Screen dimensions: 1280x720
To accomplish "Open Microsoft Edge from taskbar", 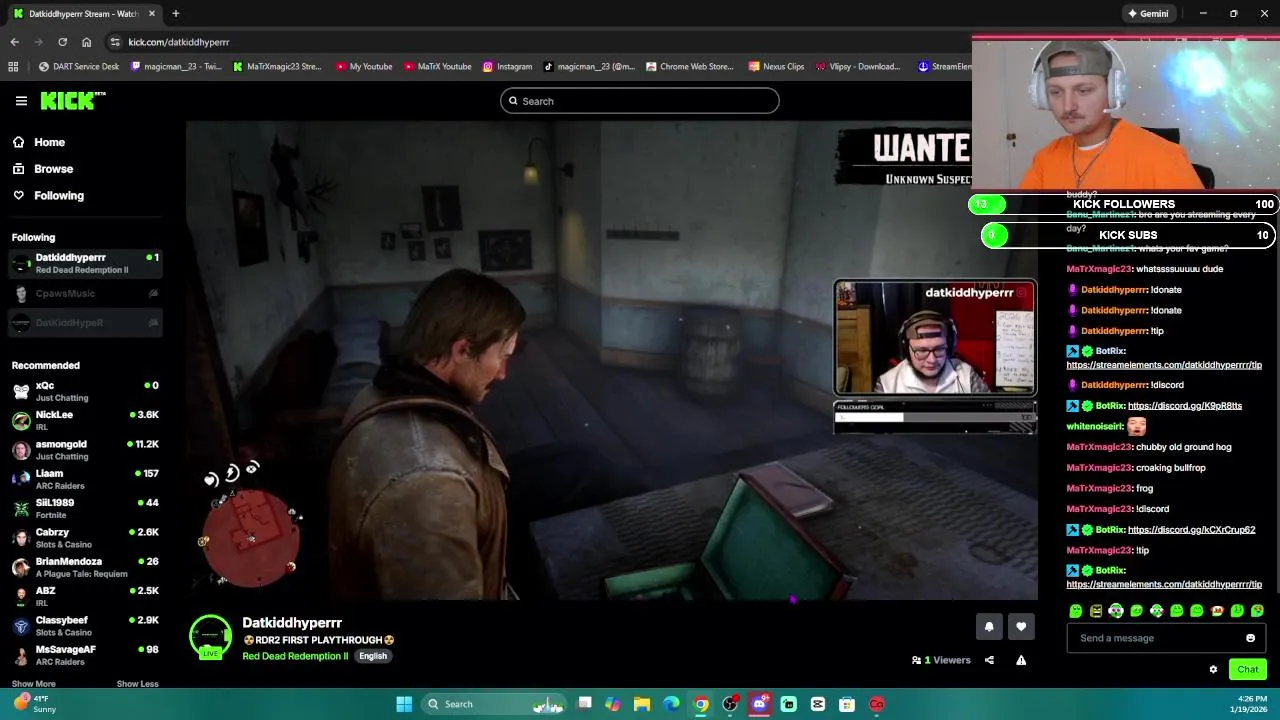I will pos(671,704).
